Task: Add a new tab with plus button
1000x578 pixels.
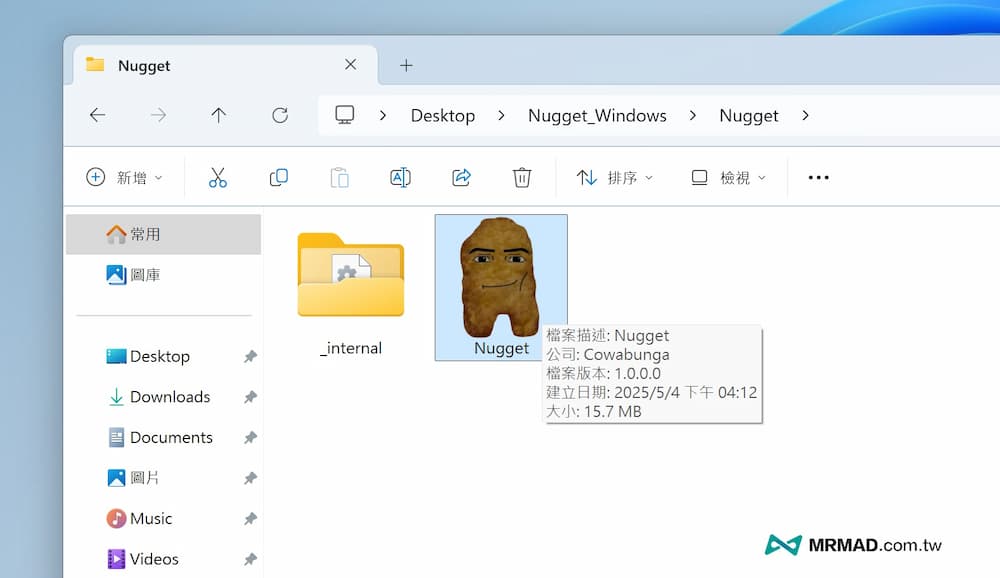Action: (x=406, y=65)
